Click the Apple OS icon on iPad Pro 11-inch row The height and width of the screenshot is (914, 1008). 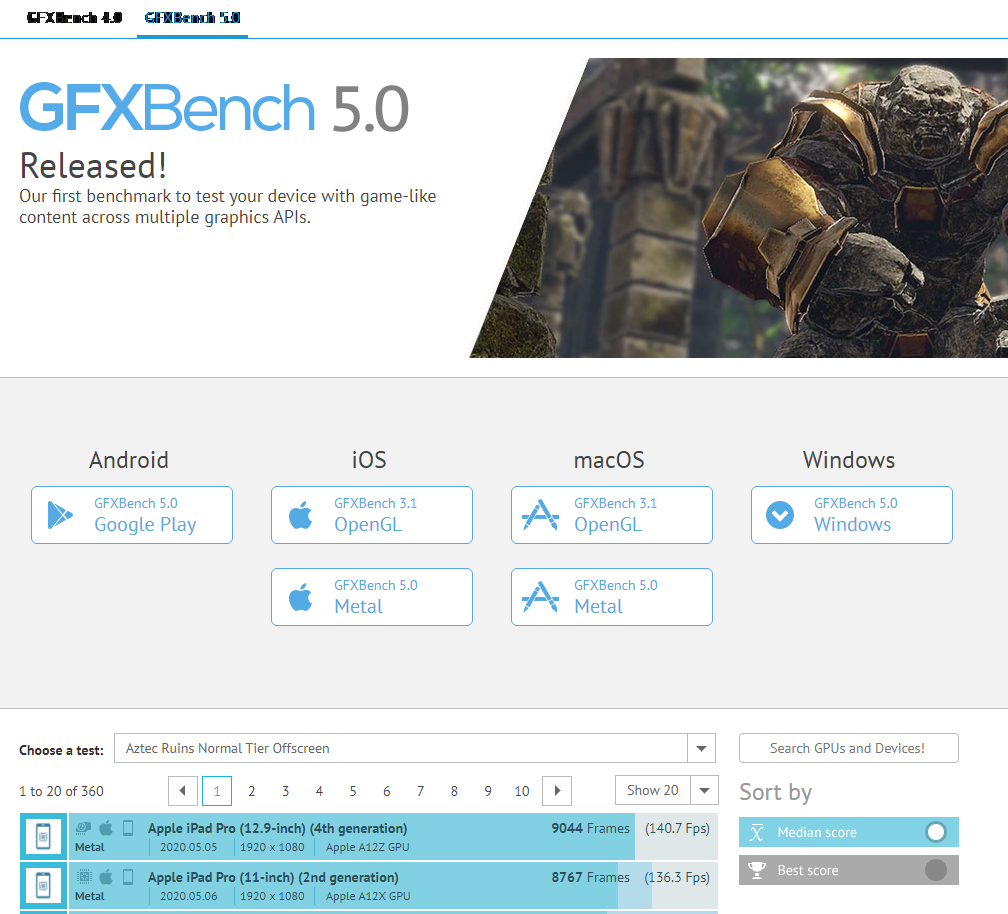[106, 876]
